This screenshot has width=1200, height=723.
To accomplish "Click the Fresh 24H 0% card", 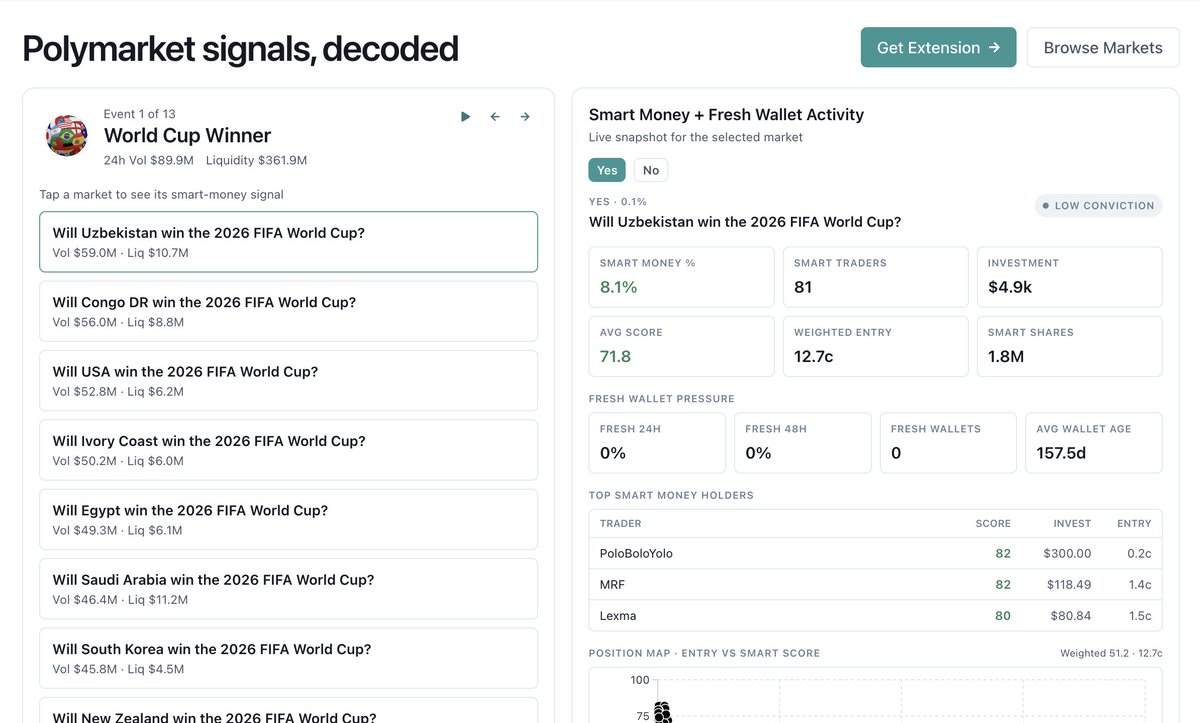I will click(x=657, y=443).
